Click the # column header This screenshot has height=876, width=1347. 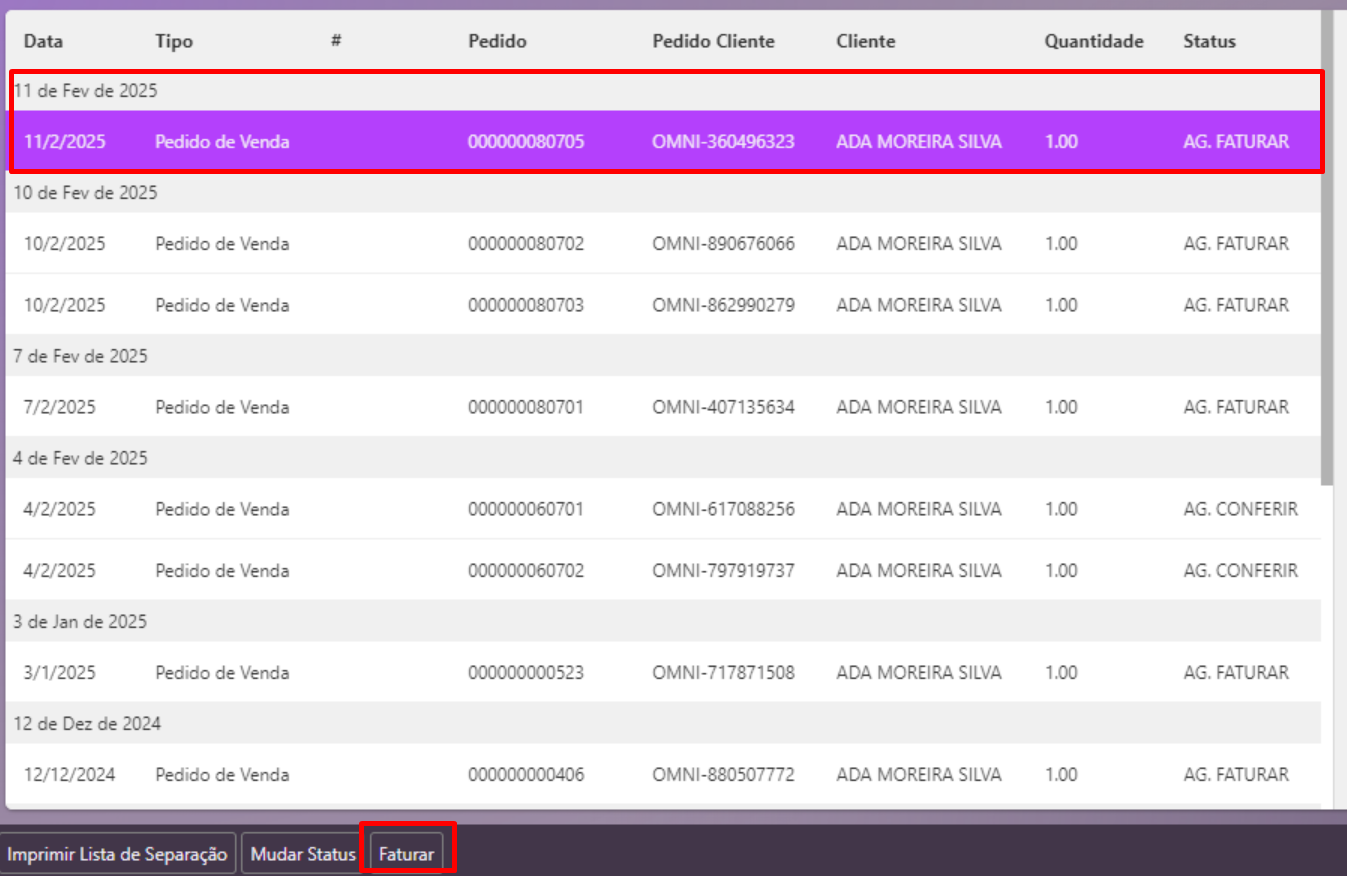click(x=337, y=41)
